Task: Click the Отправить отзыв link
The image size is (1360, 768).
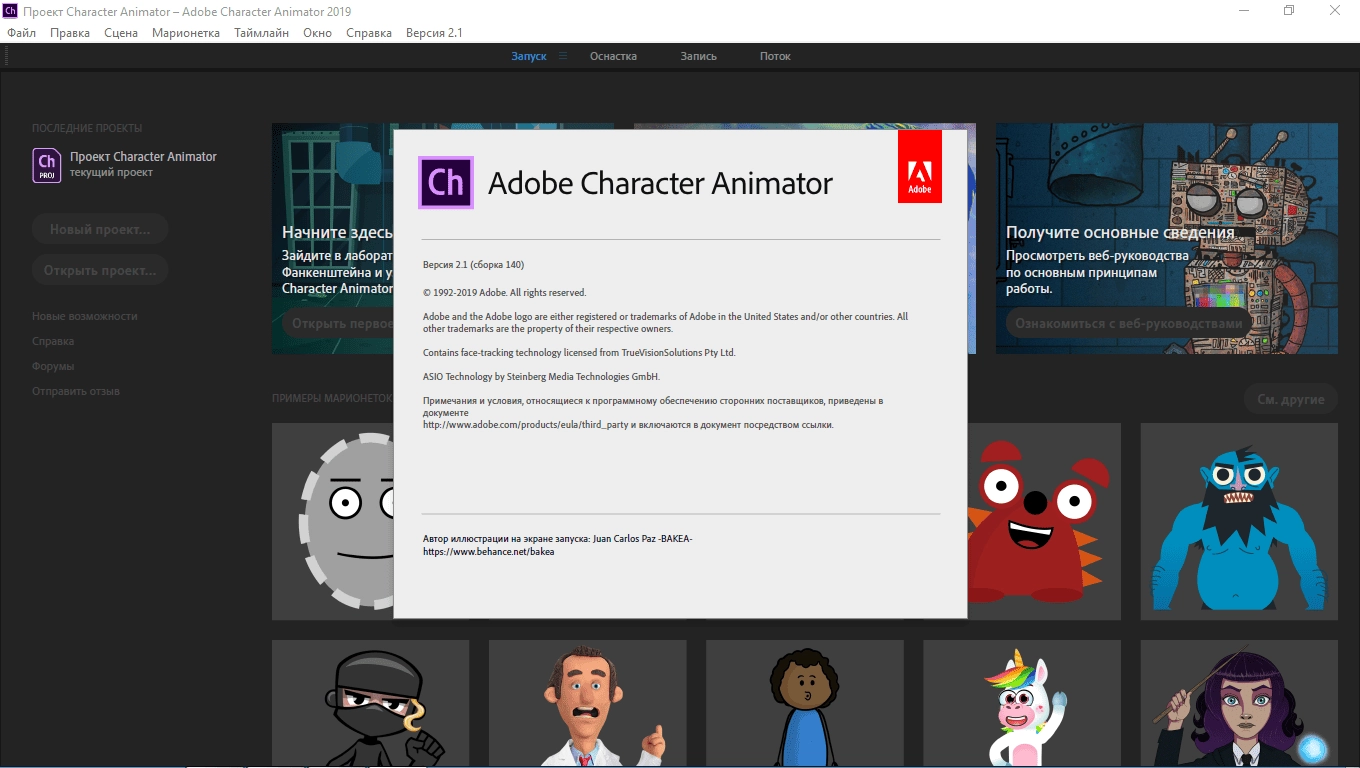Action: click(x=76, y=391)
